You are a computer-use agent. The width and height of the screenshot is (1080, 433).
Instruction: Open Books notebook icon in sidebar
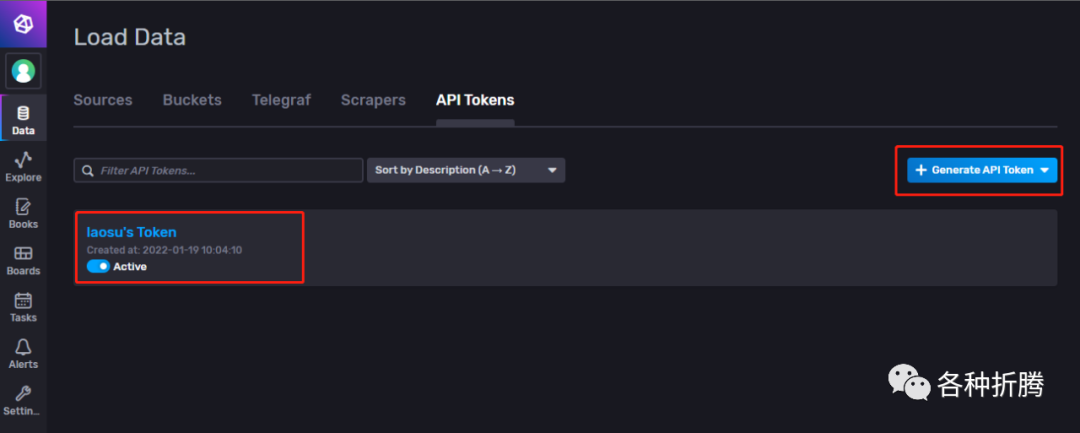23,213
